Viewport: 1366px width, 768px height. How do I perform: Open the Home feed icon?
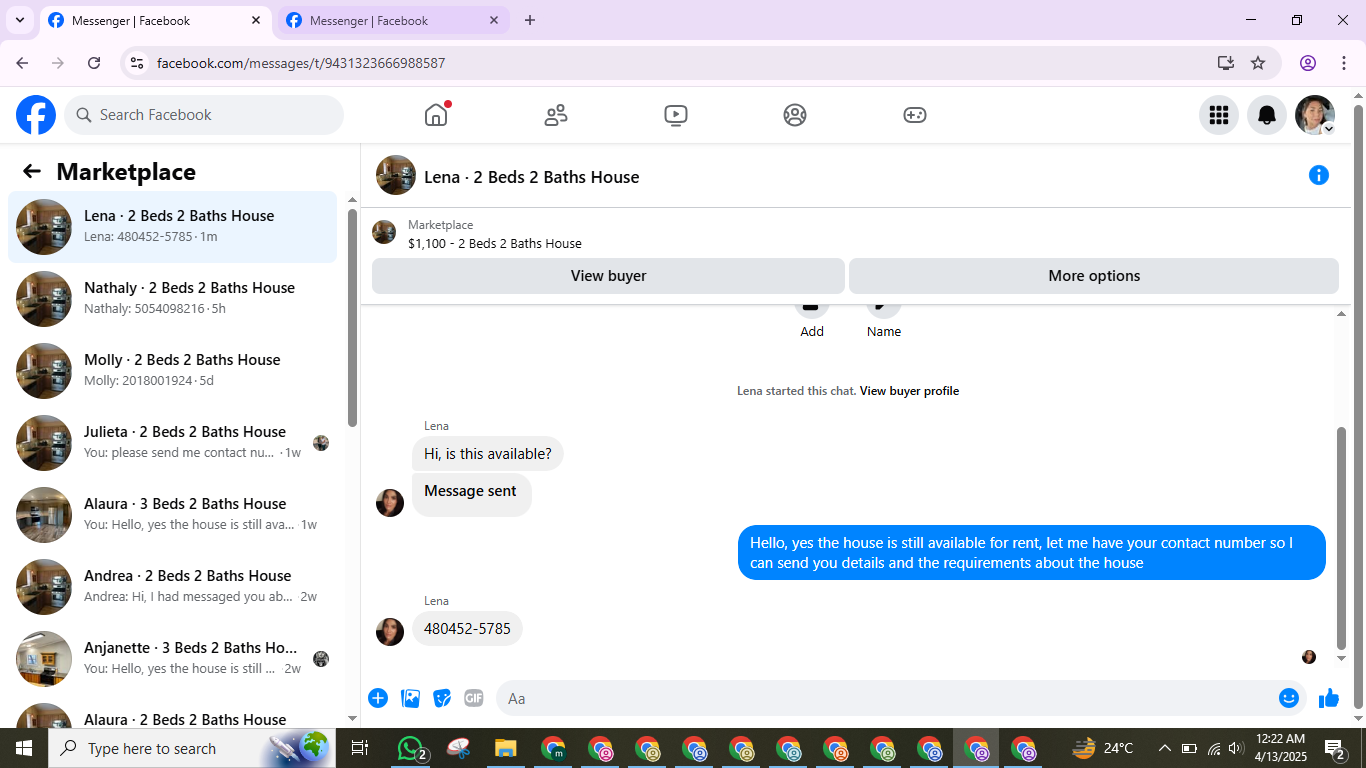tap(436, 115)
